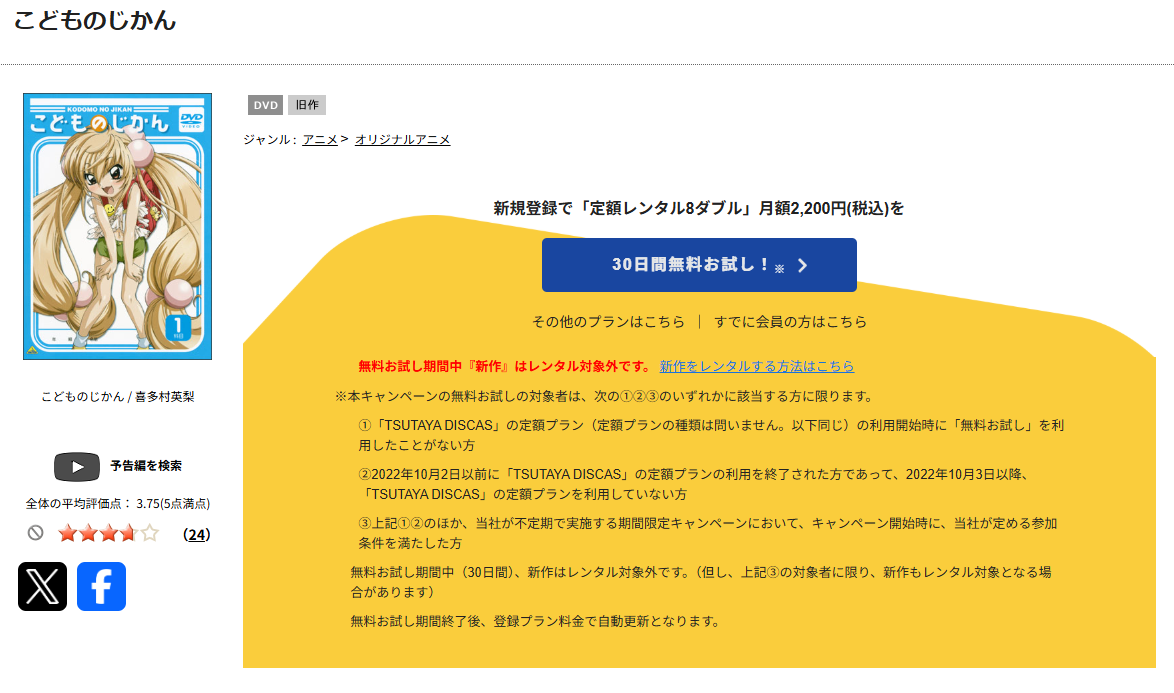Click the page title こどものじかん
The width and height of the screenshot is (1174, 693).
tap(95, 20)
